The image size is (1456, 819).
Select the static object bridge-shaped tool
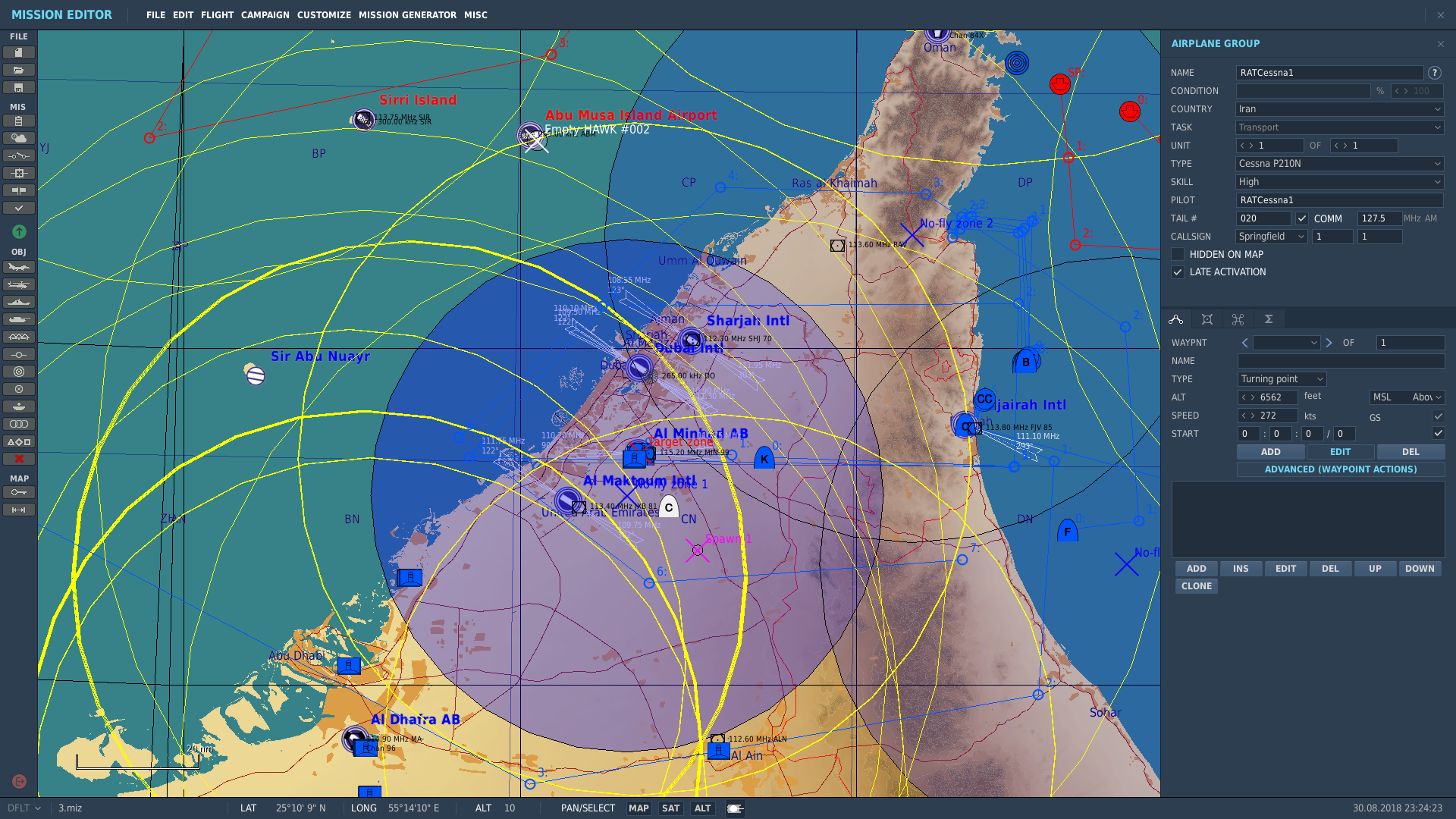click(x=19, y=337)
